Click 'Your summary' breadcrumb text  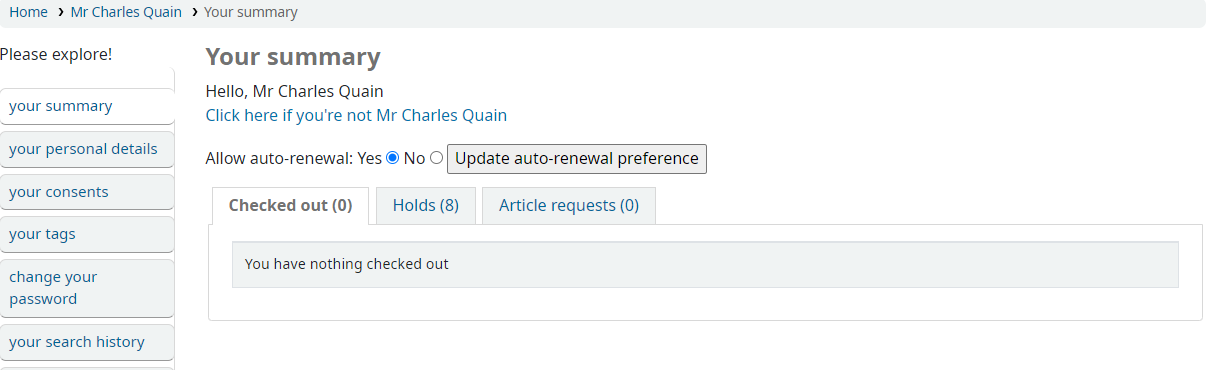pyautogui.click(x=250, y=12)
